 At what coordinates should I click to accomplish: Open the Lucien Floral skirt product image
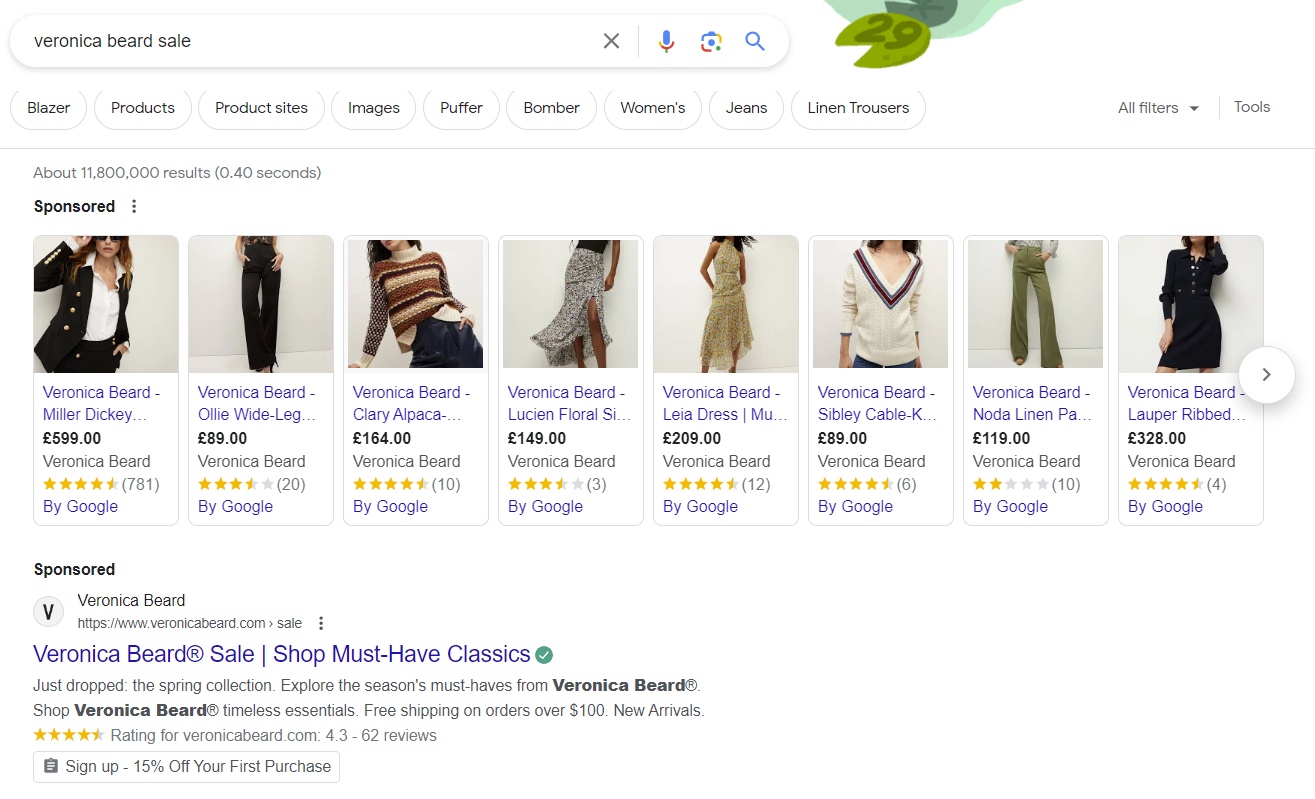[x=571, y=304]
